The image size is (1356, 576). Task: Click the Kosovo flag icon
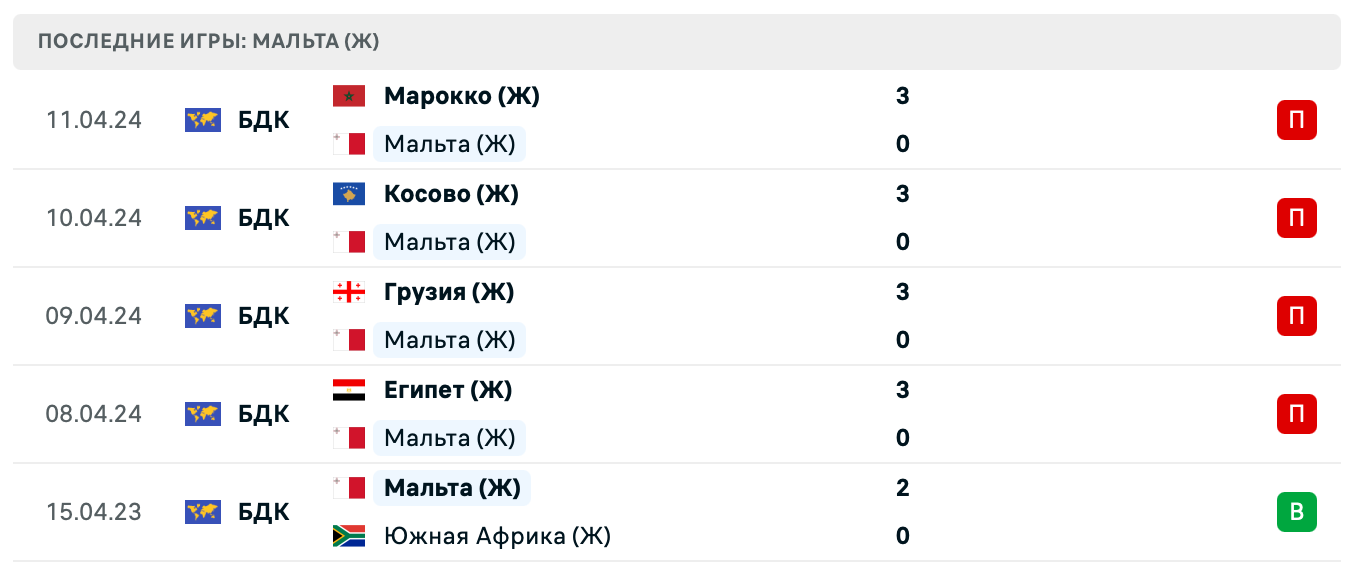(x=348, y=194)
